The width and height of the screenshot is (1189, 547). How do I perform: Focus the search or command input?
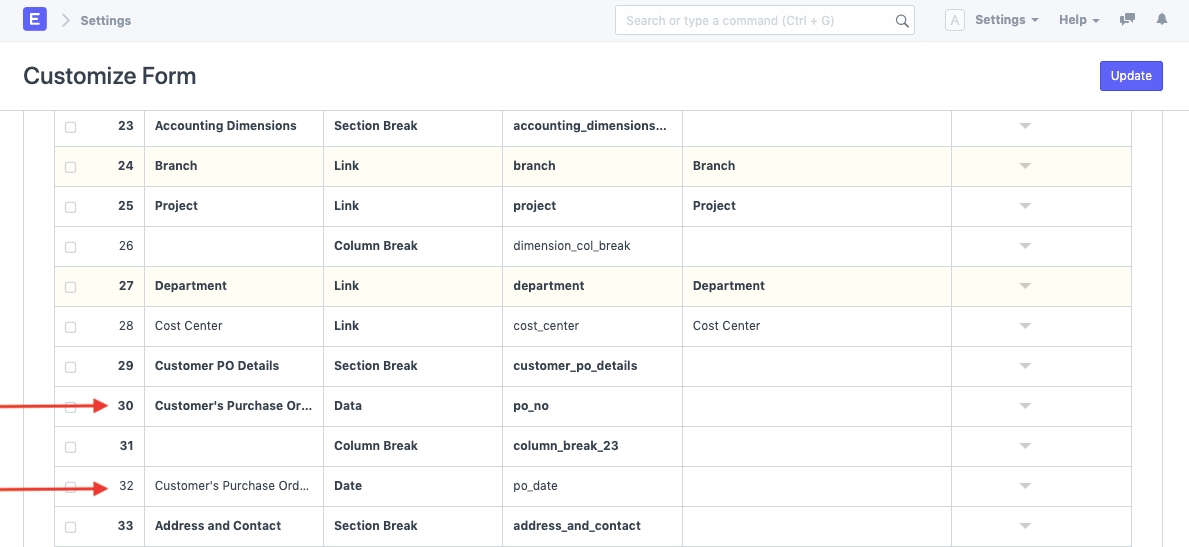click(x=757, y=20)
